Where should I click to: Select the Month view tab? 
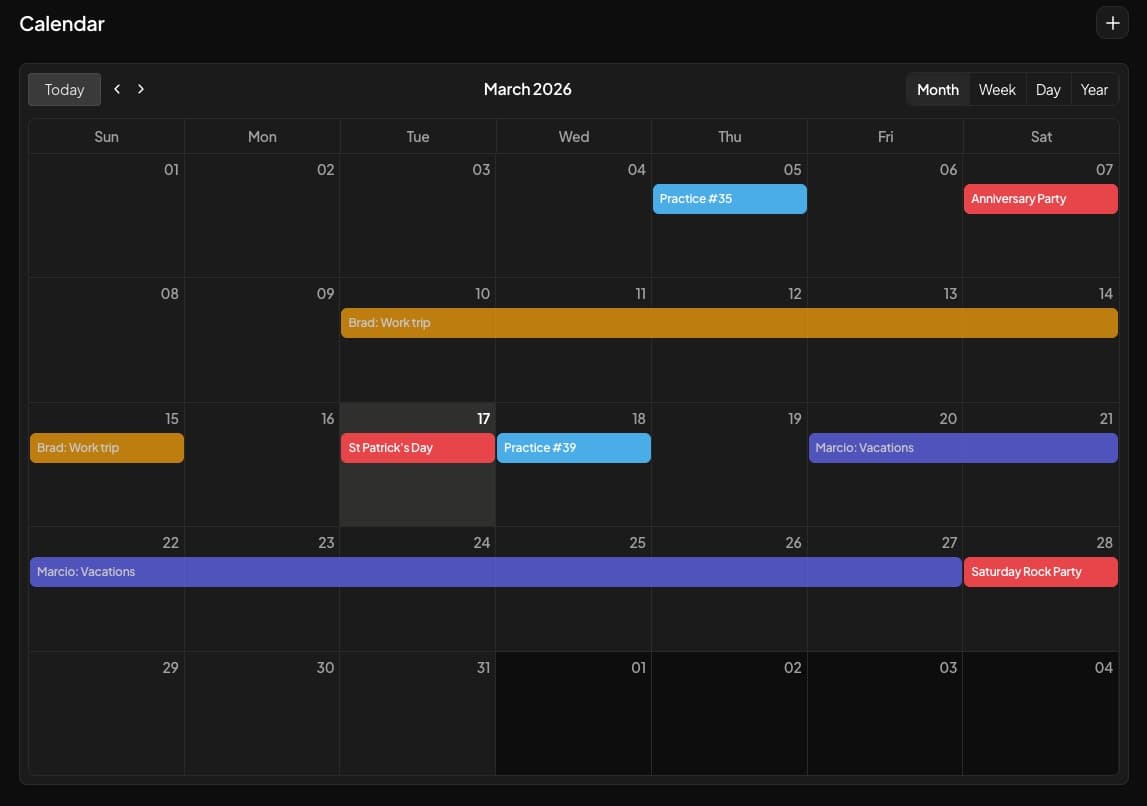tap(937, 89)
